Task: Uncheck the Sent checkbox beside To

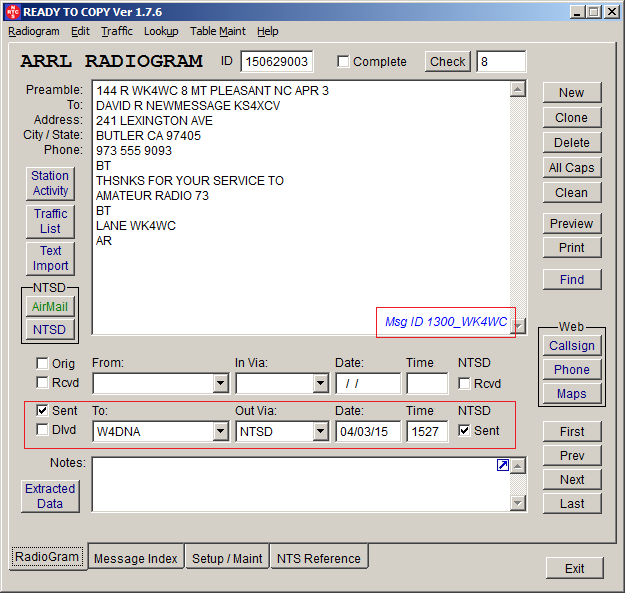Action: [x=42, y=410]
